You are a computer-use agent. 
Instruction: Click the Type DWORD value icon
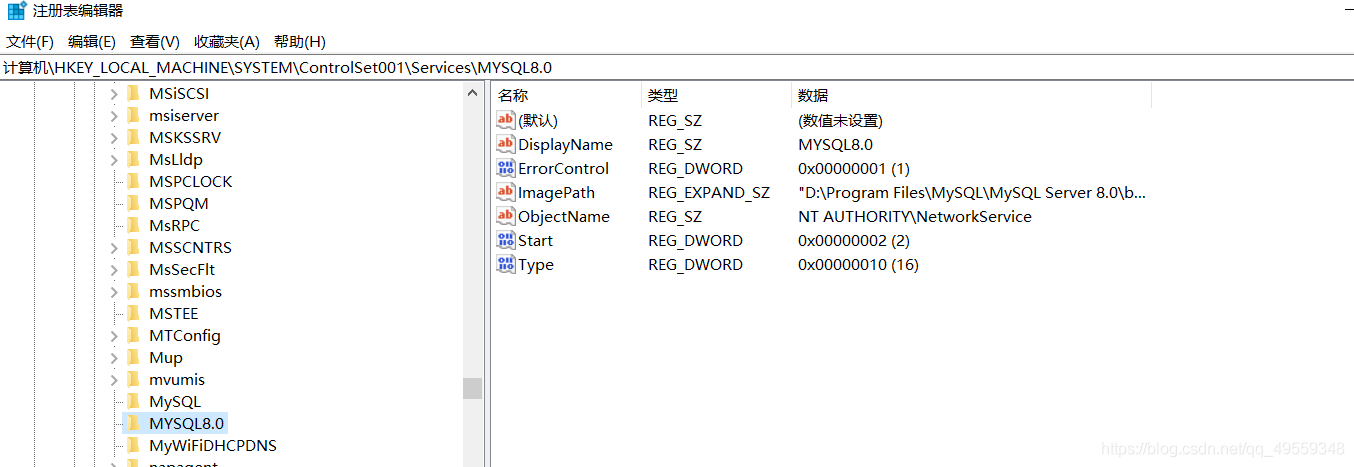pyautogui.click(x=506, y=264)
